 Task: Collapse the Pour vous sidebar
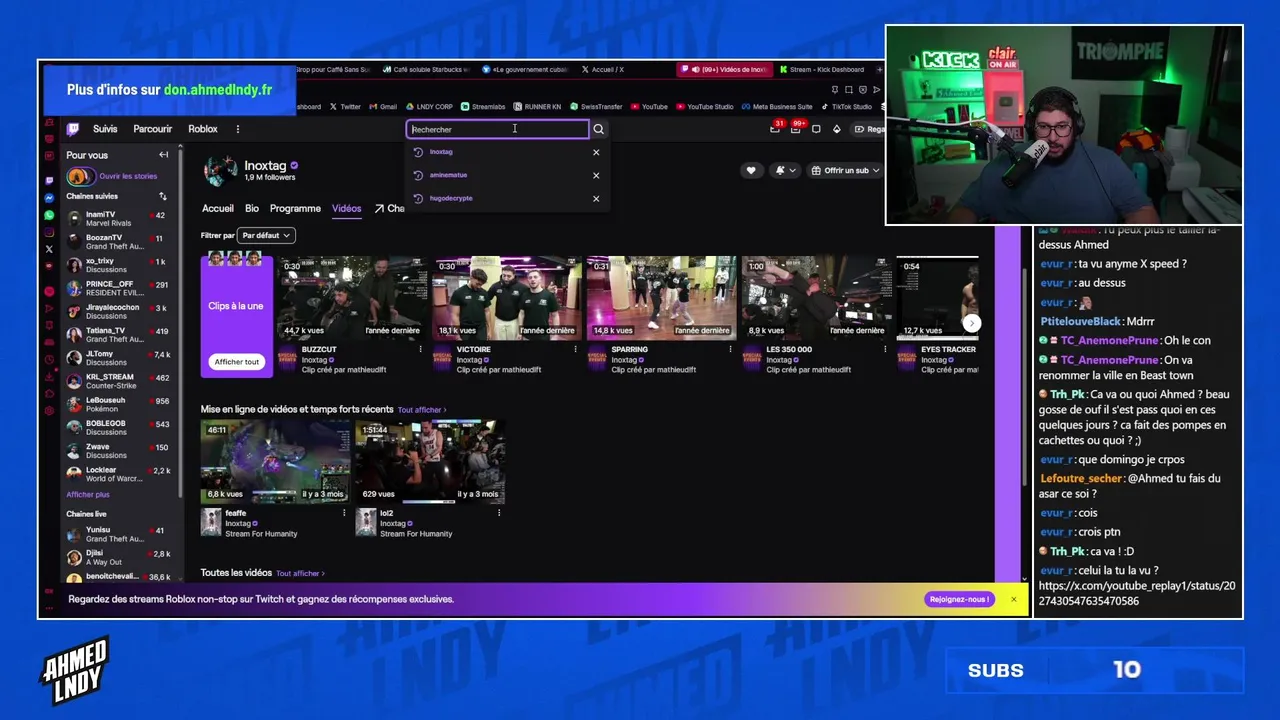point(163,155)
